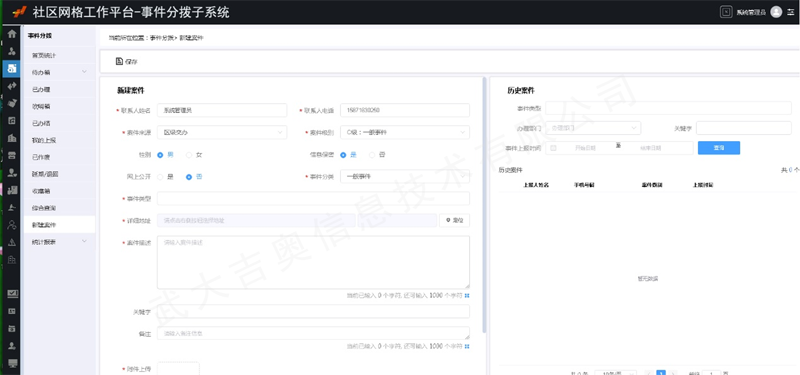
Task: Click the 手机号码 column header
Action: click(584, 185)
